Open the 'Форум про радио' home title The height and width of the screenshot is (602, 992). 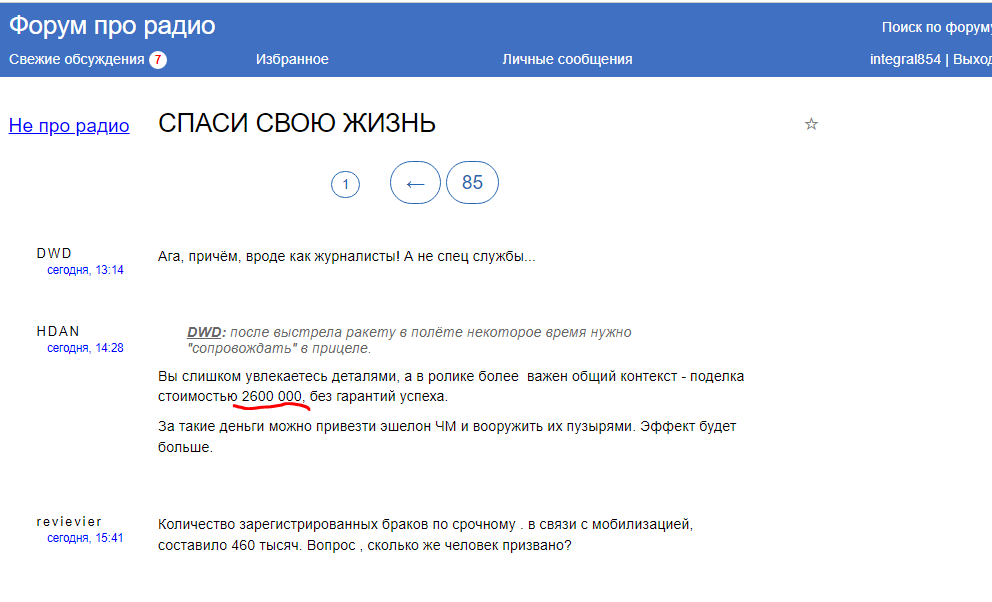(x=112, y=25)
